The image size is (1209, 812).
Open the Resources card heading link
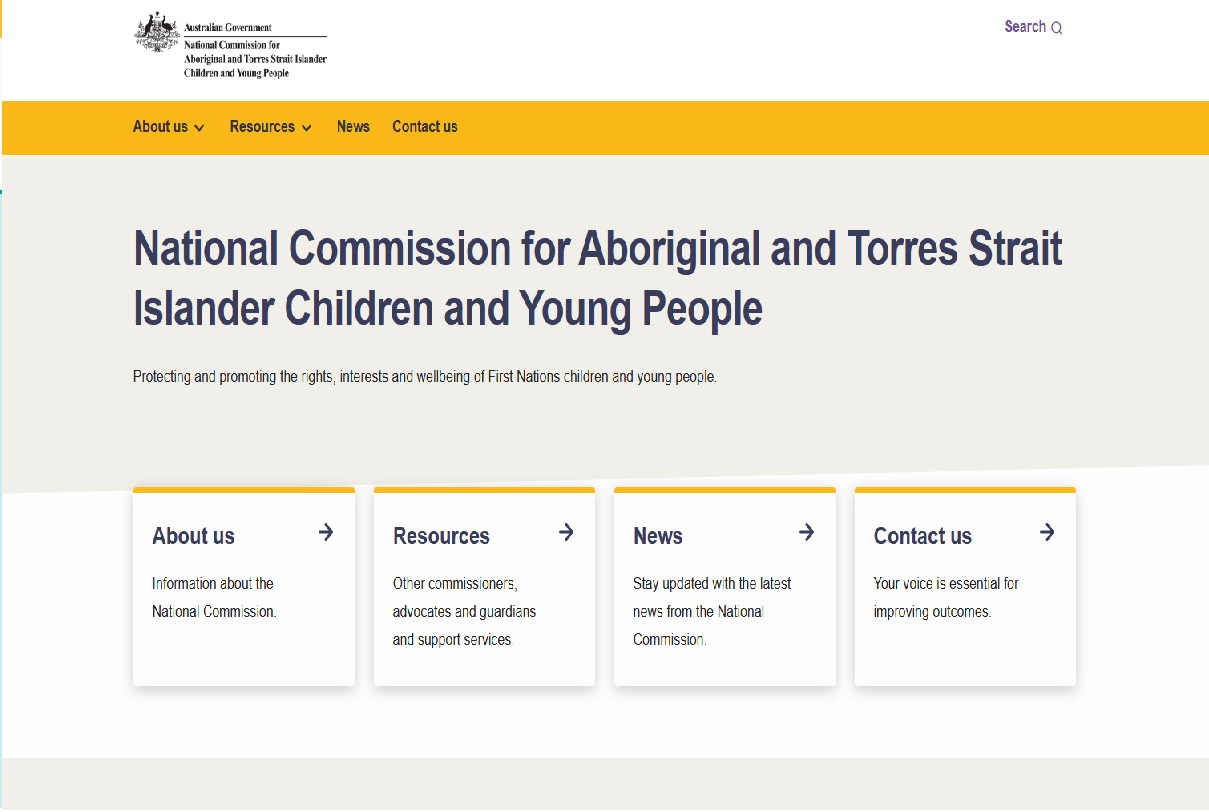(441, 536)
